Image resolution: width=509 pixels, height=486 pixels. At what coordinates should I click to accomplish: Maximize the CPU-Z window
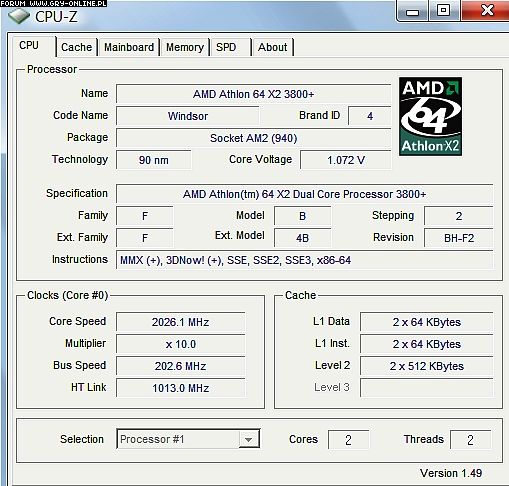pos(444,11)
